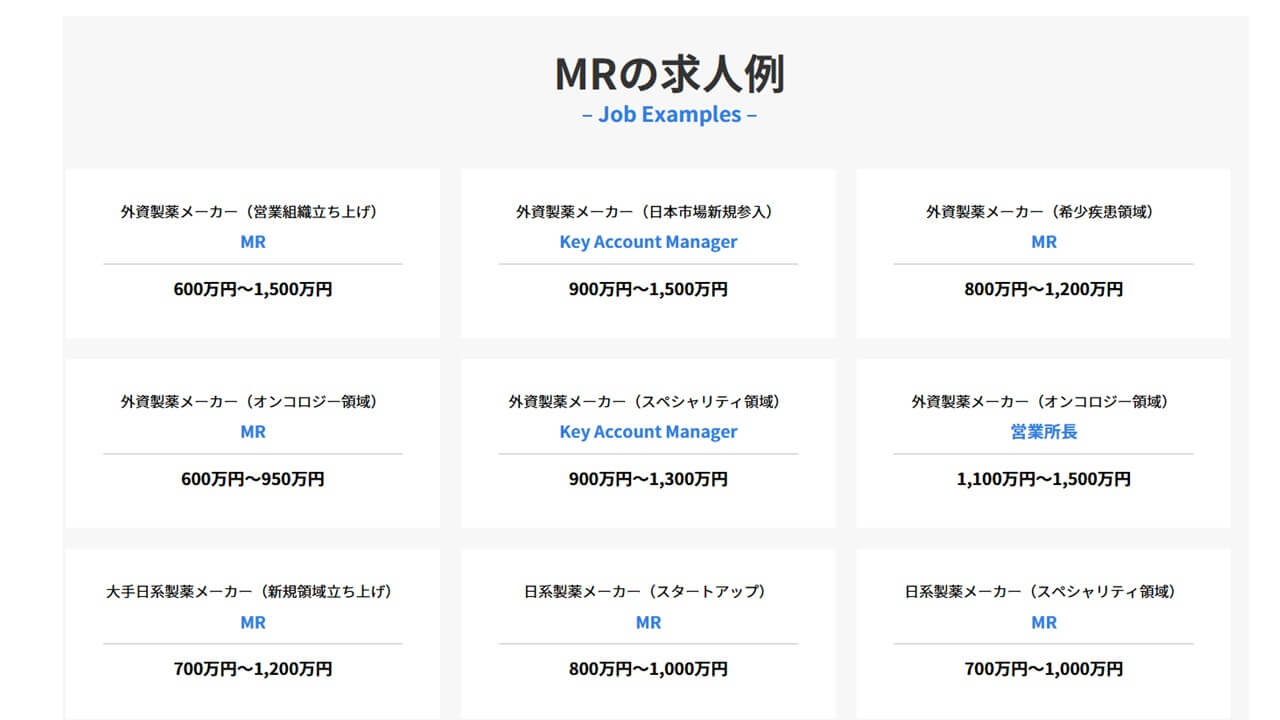Select the 営業所長 link in the オンコロジー領域 card

(x=1043, y=431)
